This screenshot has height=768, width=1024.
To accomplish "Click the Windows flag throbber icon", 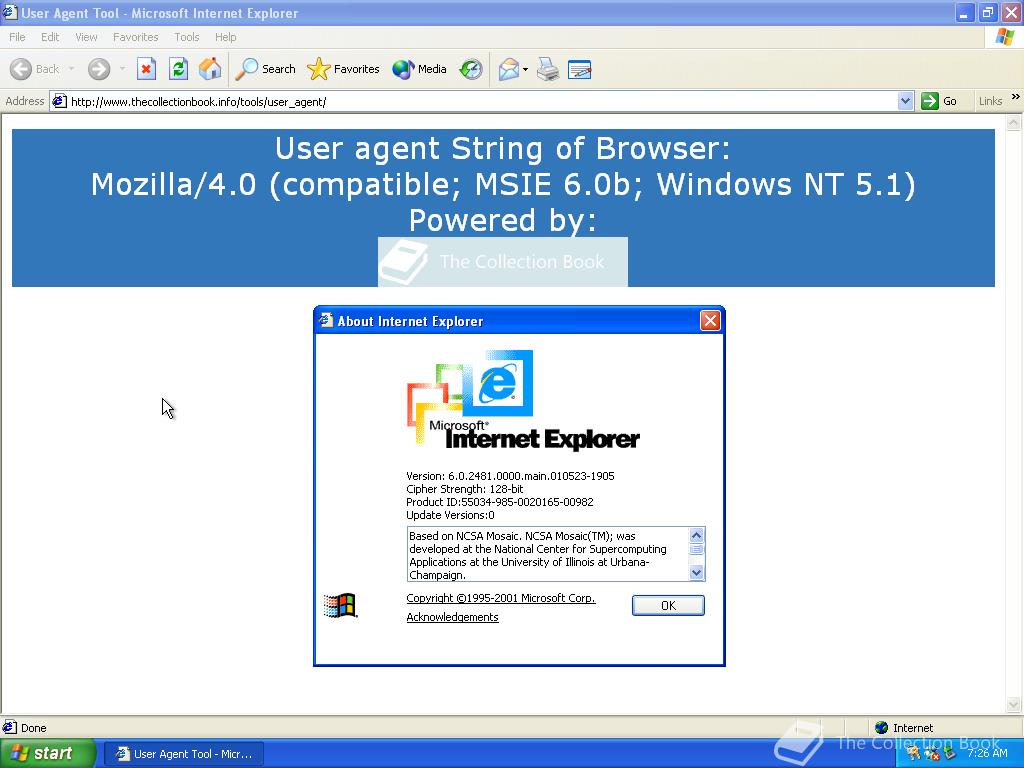I will pos(1004,37).
